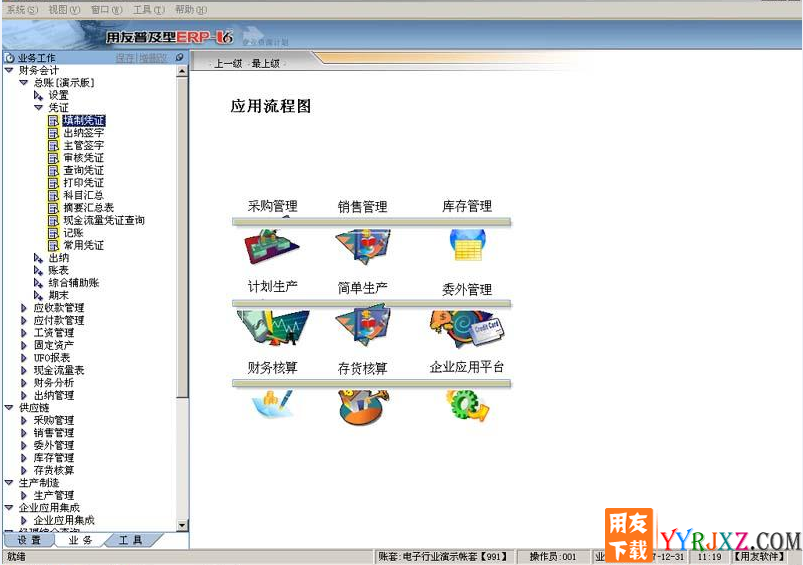Viewport: 803px width, 565px height.
Task: Collapse the 生产制造 tree node
Action: pyautogui.click(x=9, y=483)
